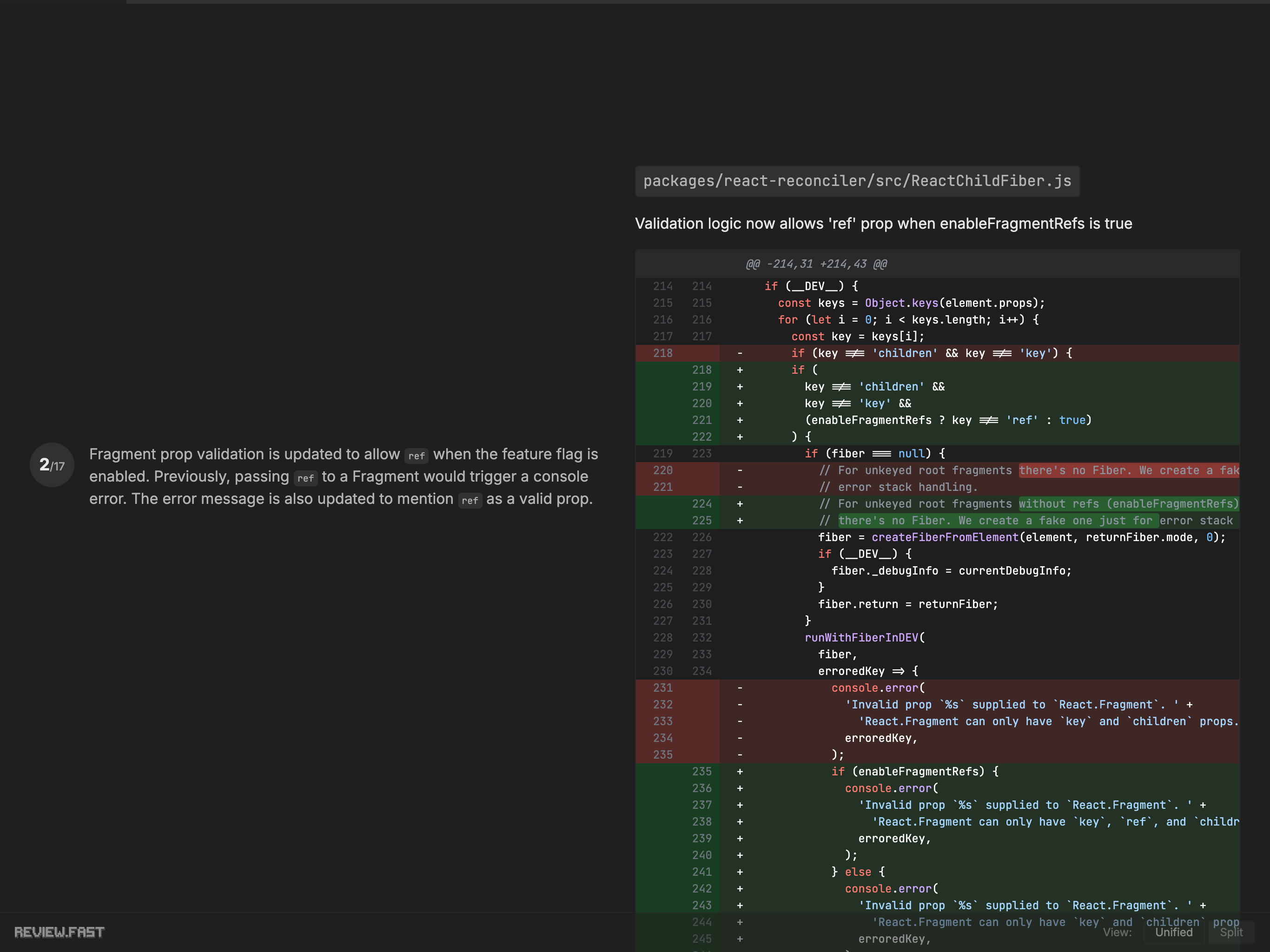Click the REVIEW.FAST logo

[x=60, y=932]
